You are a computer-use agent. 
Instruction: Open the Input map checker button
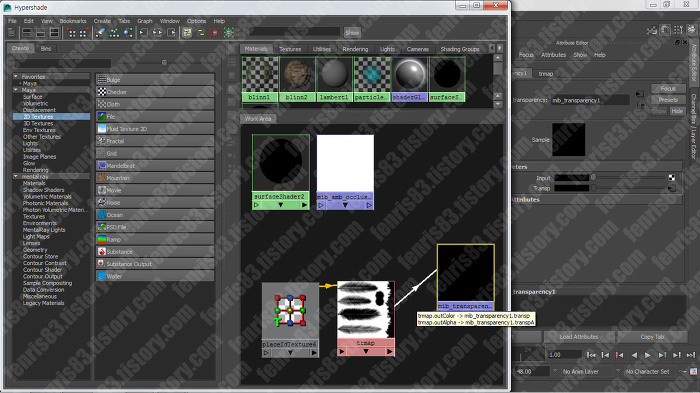tap(671, 178)
